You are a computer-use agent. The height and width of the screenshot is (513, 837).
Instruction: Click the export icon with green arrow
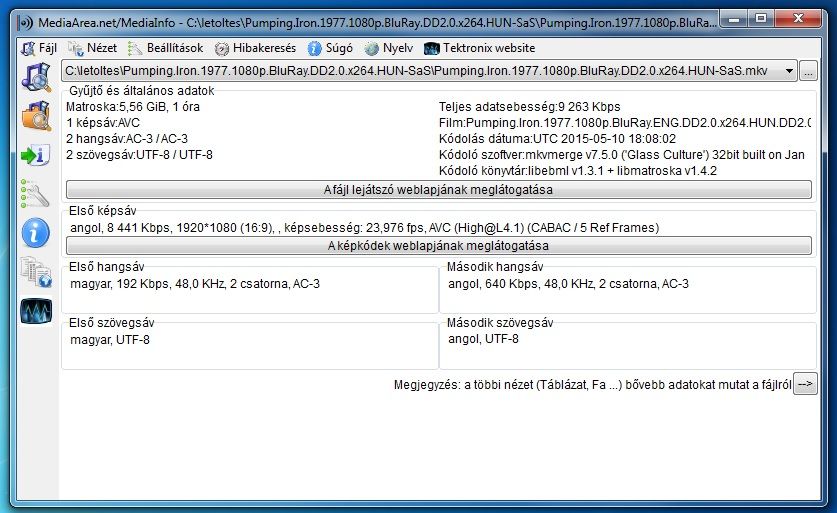(36, 155)
